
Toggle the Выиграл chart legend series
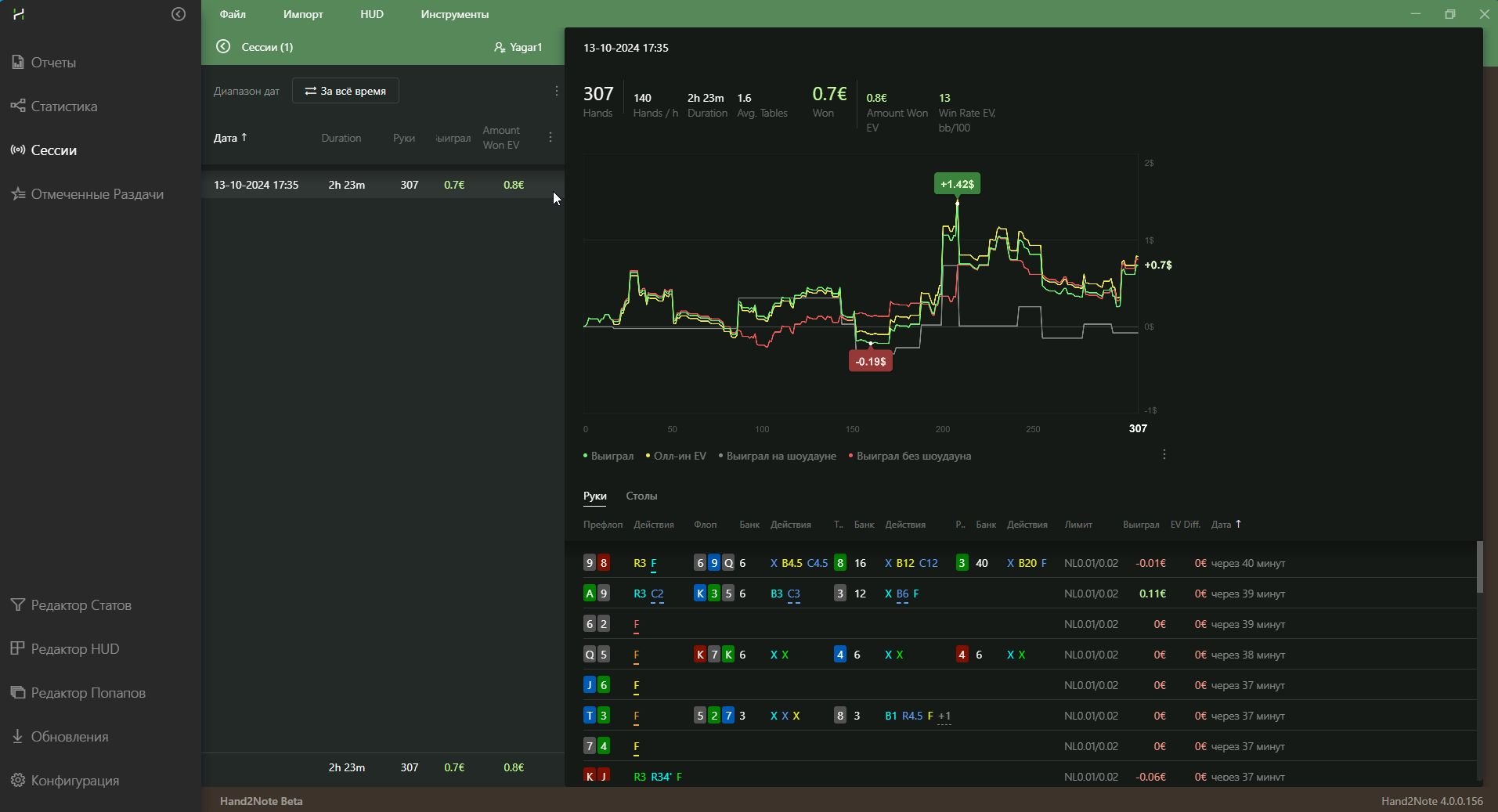point(608,456)
